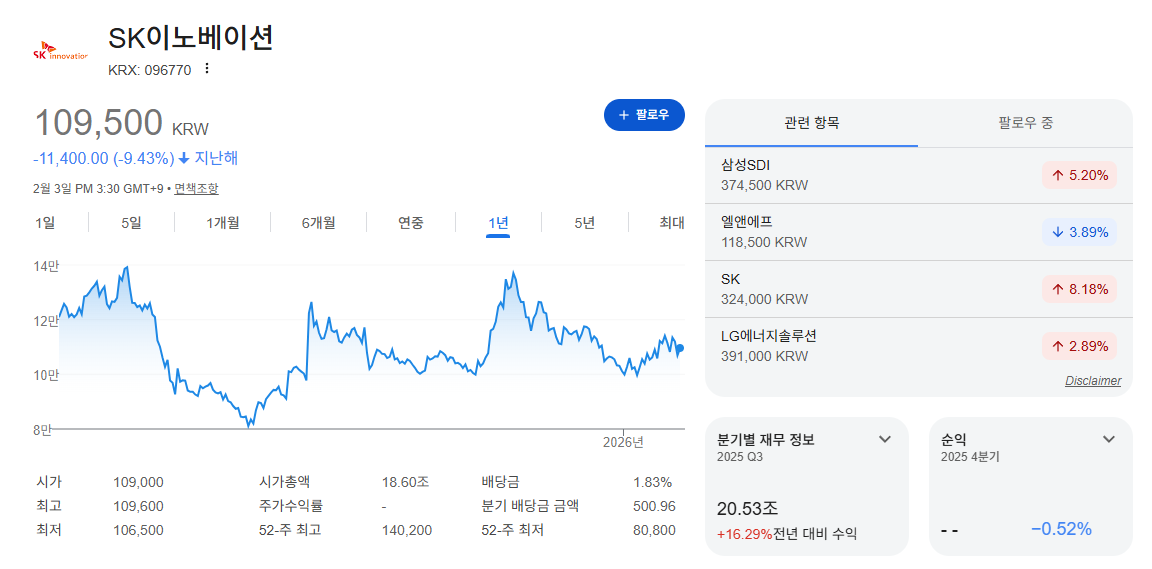
Task: Expand the 분기별 재무 정보 dropdown
Action: pos(885,440)
